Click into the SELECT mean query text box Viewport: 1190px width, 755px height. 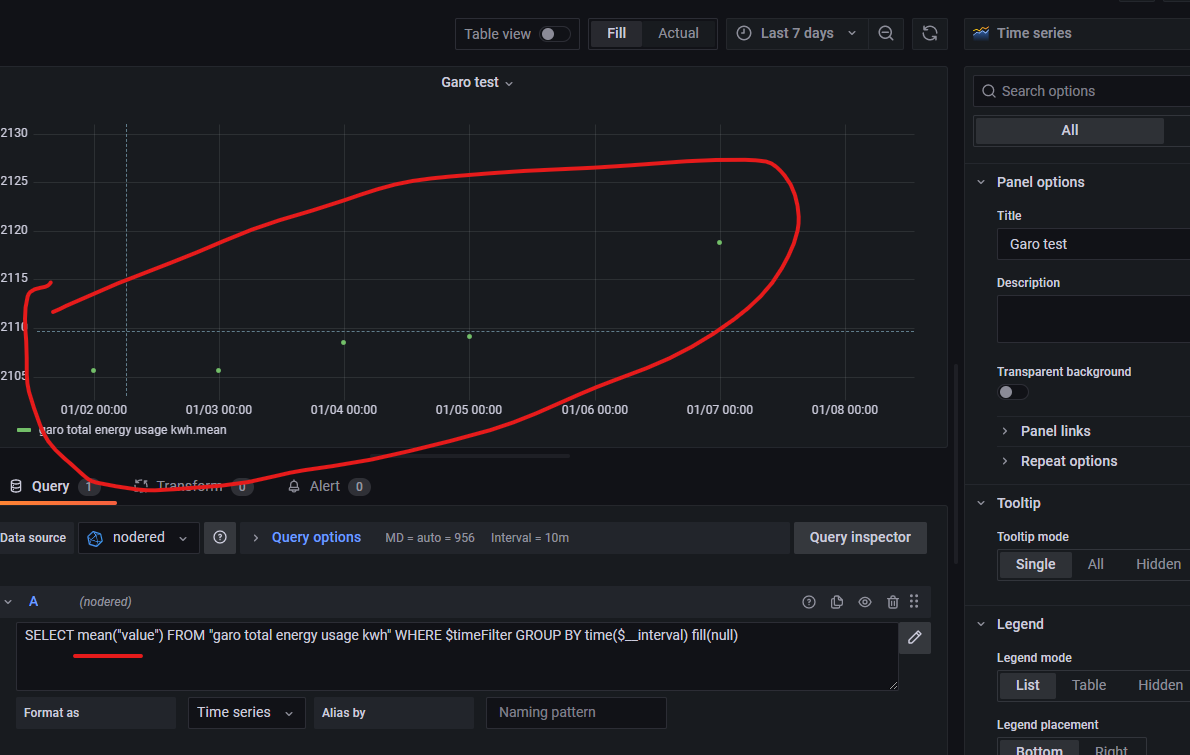(457, 656)
